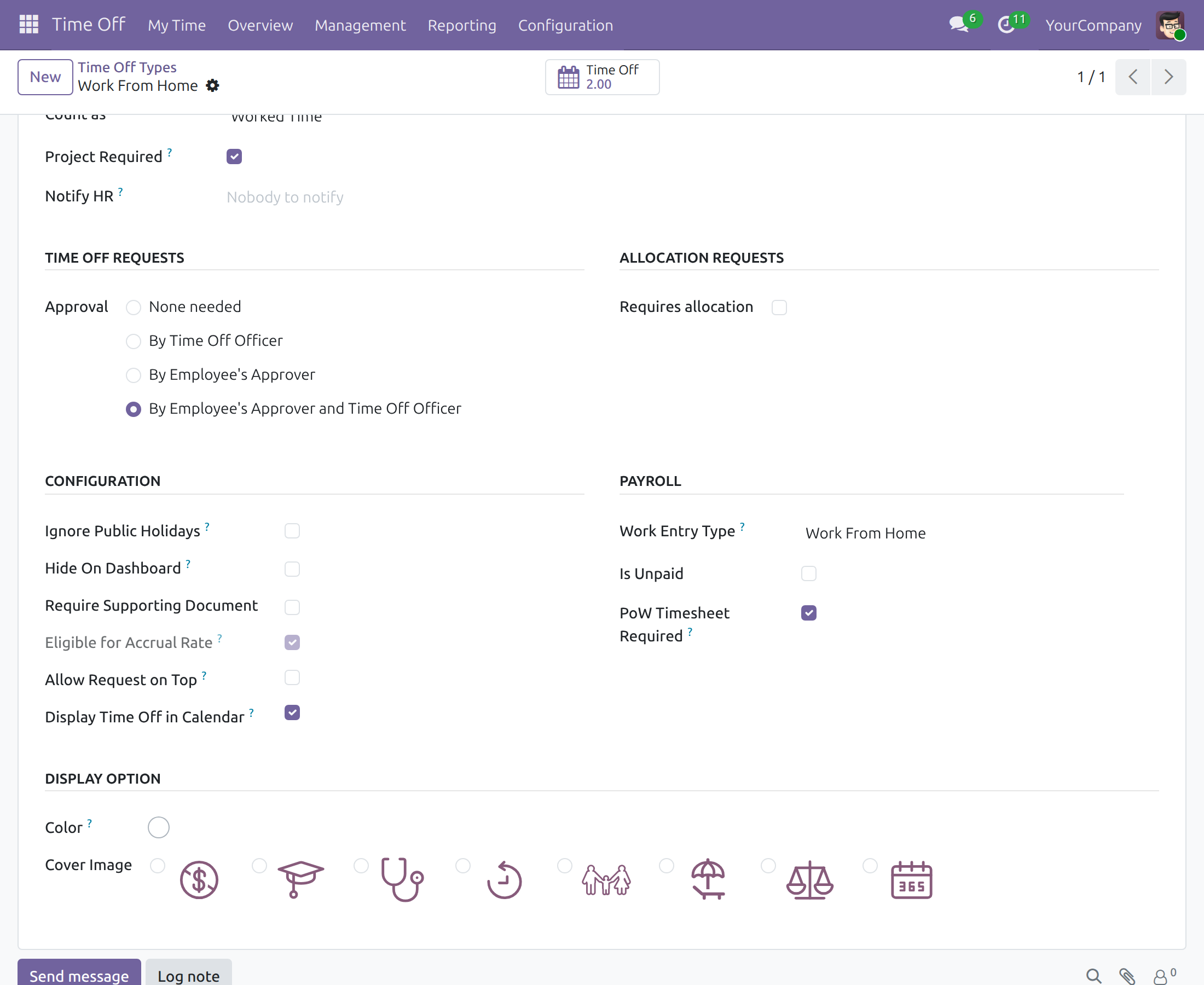Uncheck the Project Required checkbox
This screenshot has height=985, width=1204.
click(234, 157)
